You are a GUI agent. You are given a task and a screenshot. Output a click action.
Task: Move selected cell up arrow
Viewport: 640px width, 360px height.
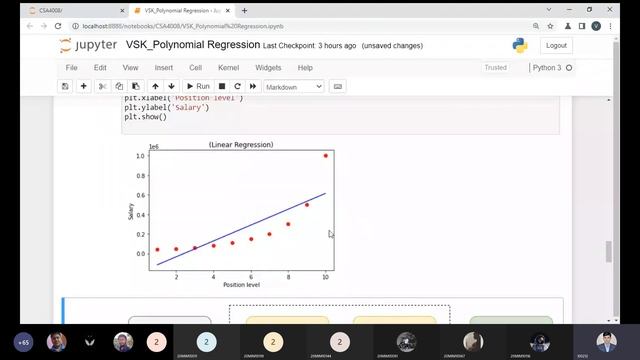coord(155,87)
